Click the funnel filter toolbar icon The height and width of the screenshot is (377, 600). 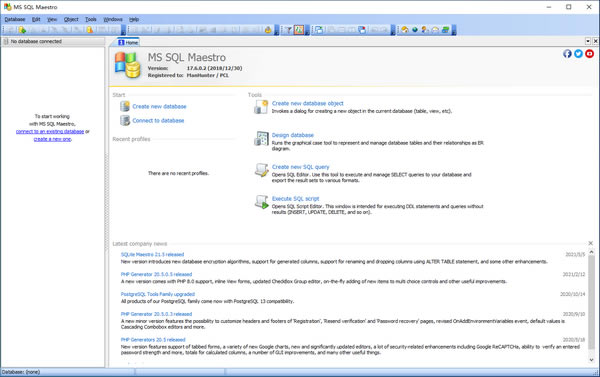pyautogui.click(x=289, y=30)
